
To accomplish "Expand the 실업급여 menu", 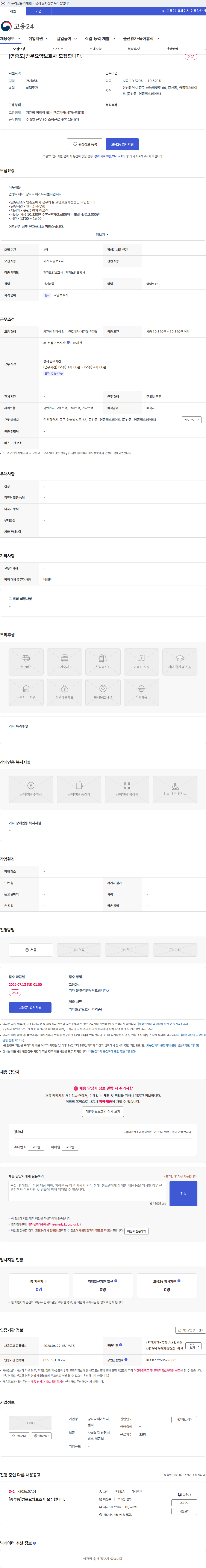I will click(67, 39).
